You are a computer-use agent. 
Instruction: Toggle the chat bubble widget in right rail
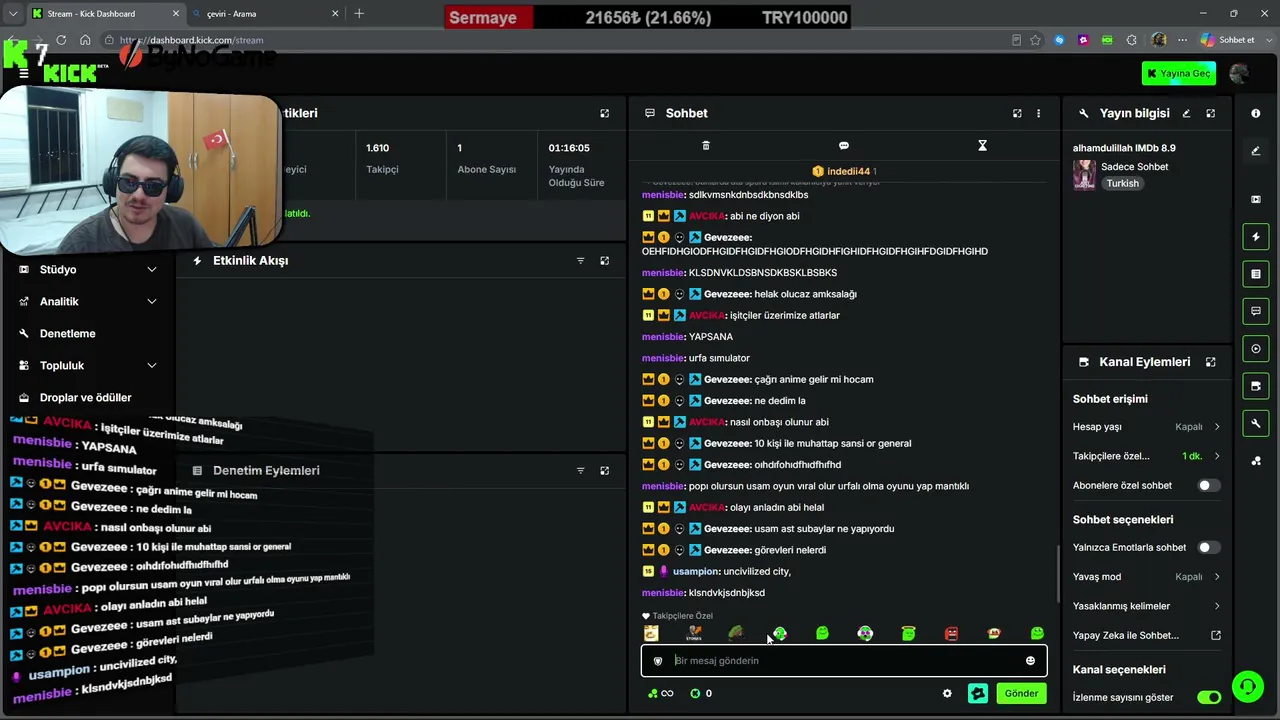1256,311
